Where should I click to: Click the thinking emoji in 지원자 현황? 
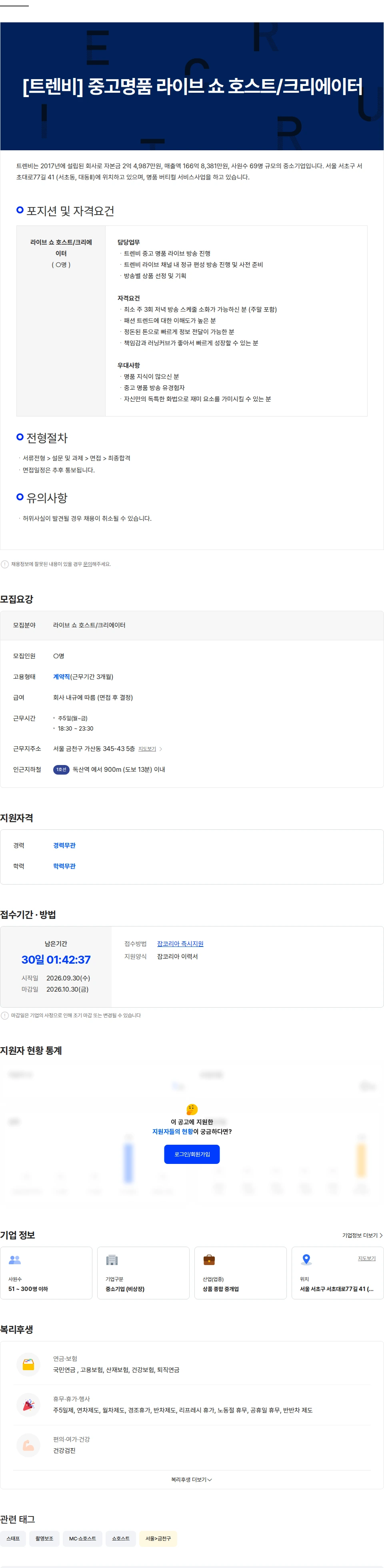pos(192,1109)
